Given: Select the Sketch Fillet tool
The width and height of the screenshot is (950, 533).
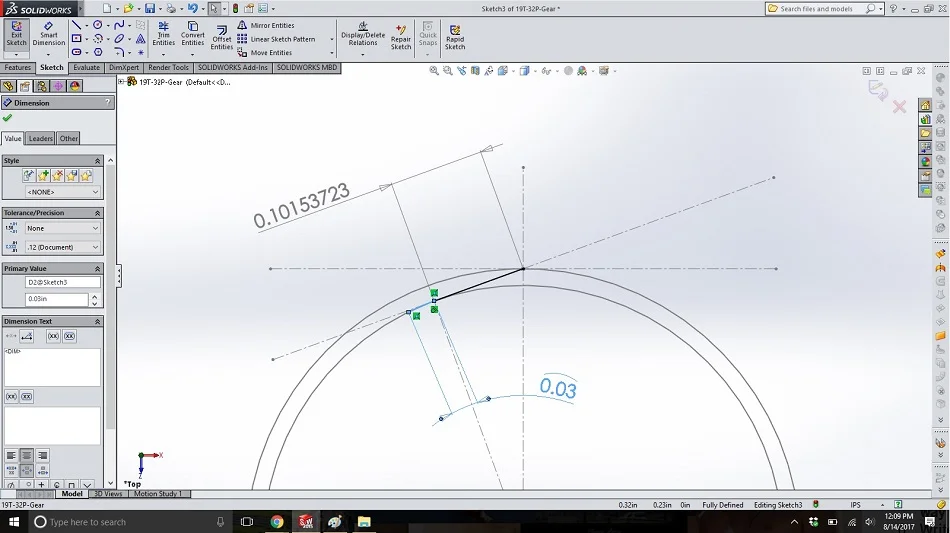Looking at the screenshot, I should 119,52.
